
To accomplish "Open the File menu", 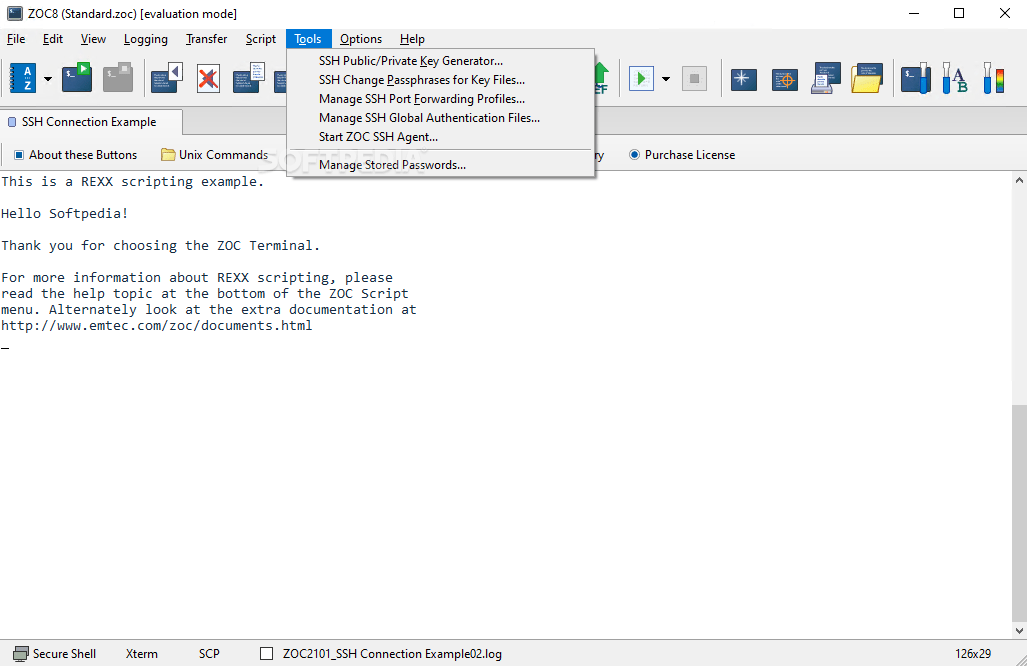I will point(16,39).
